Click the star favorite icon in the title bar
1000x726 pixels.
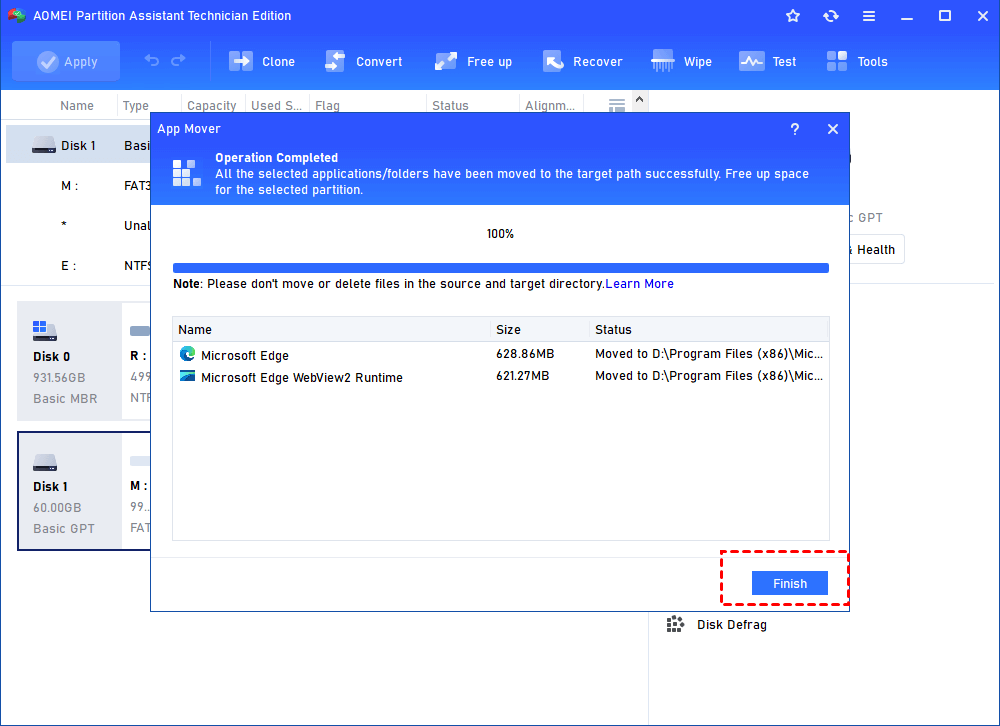coord(793,16)
